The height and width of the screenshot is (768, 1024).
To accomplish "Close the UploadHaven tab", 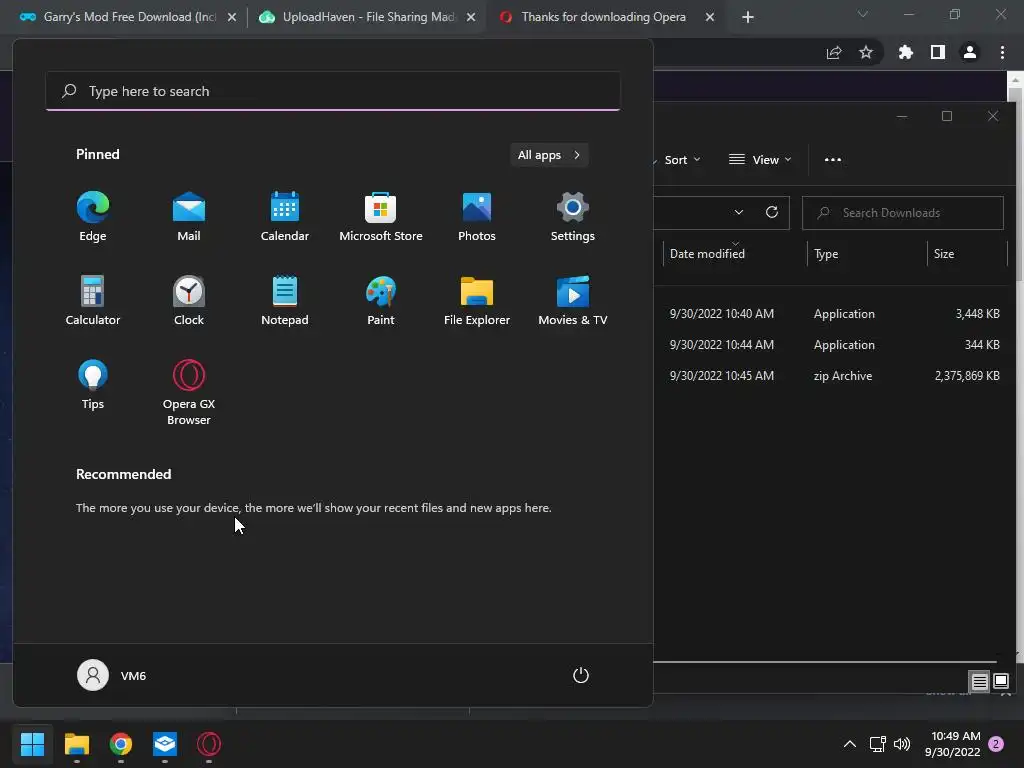I will pos(471,17).
